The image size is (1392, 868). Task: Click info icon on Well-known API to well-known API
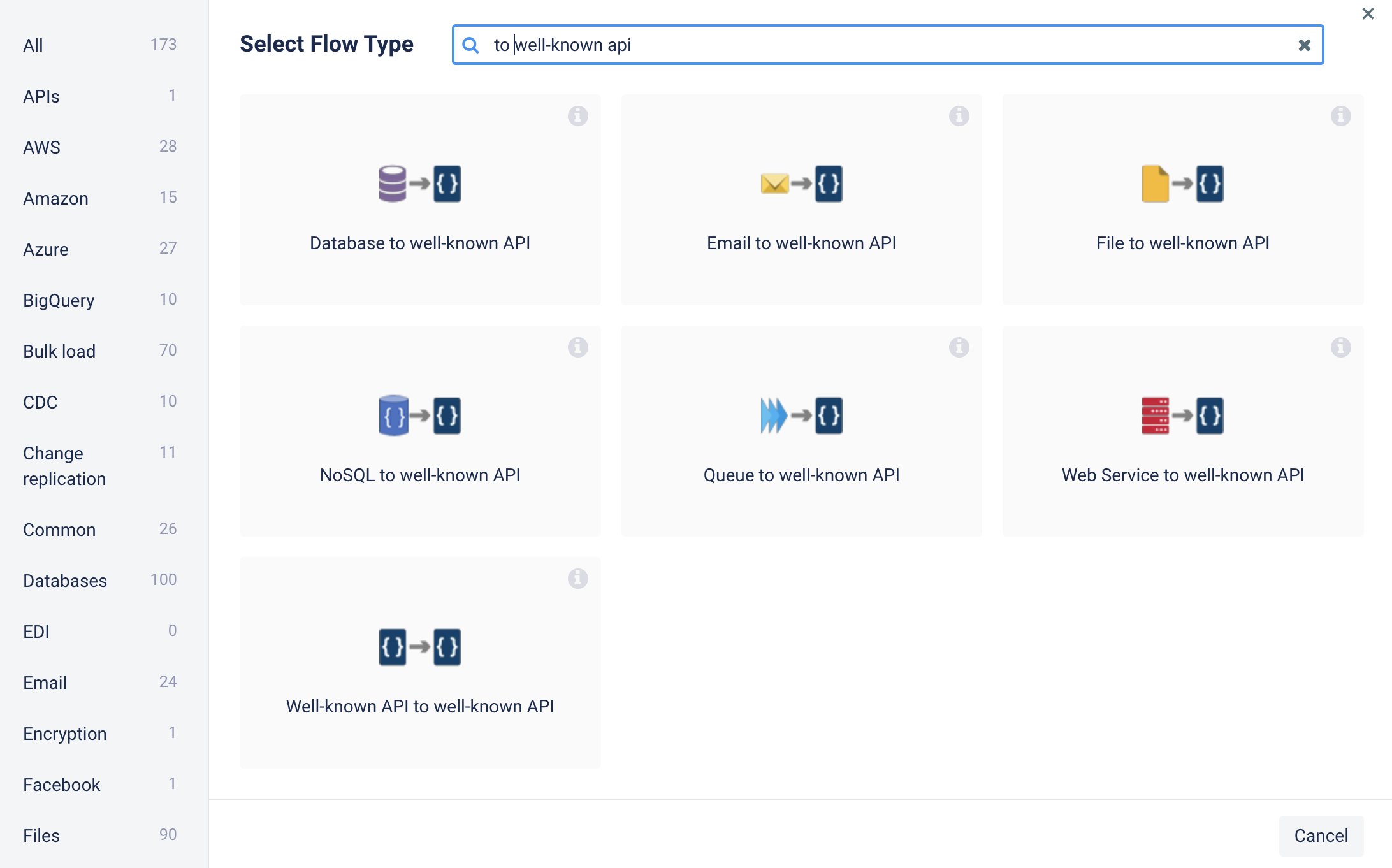coord(577,579)
